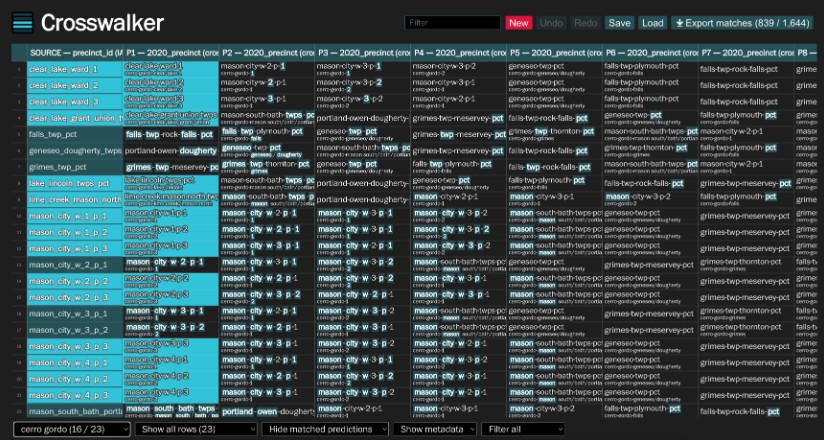Open the Crosswalker hamburger menu icon

[22, 22]
